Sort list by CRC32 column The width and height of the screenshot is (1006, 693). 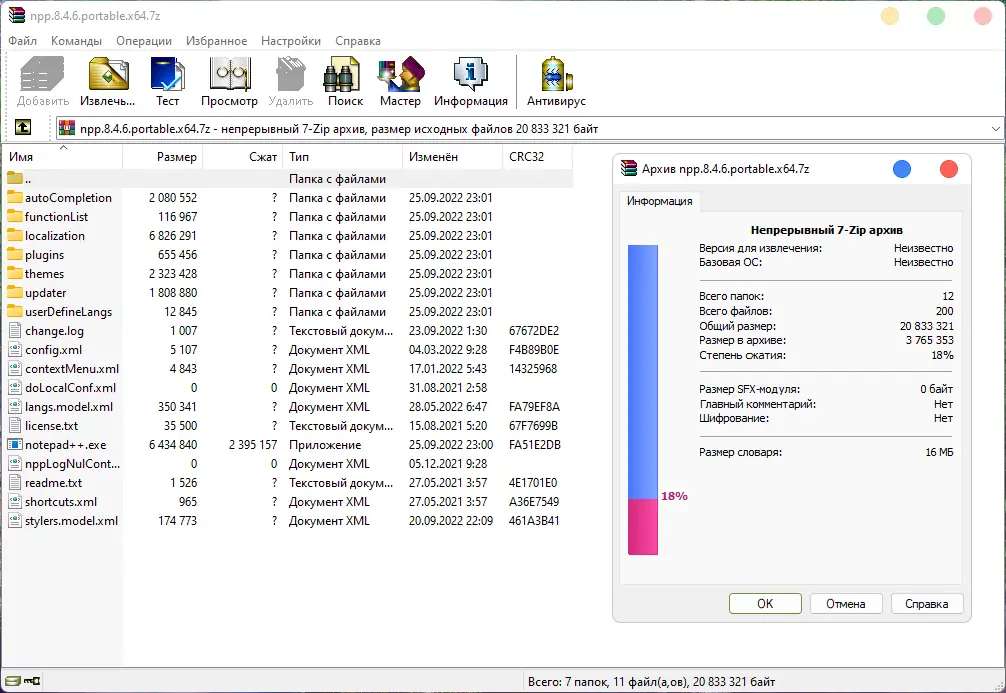pos(538,157)
